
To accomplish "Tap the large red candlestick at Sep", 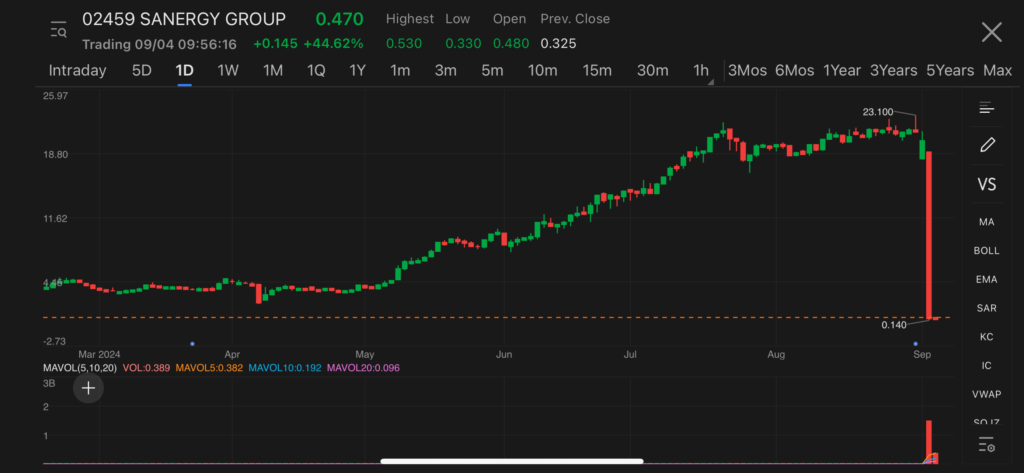I will [x=929, y=235].
